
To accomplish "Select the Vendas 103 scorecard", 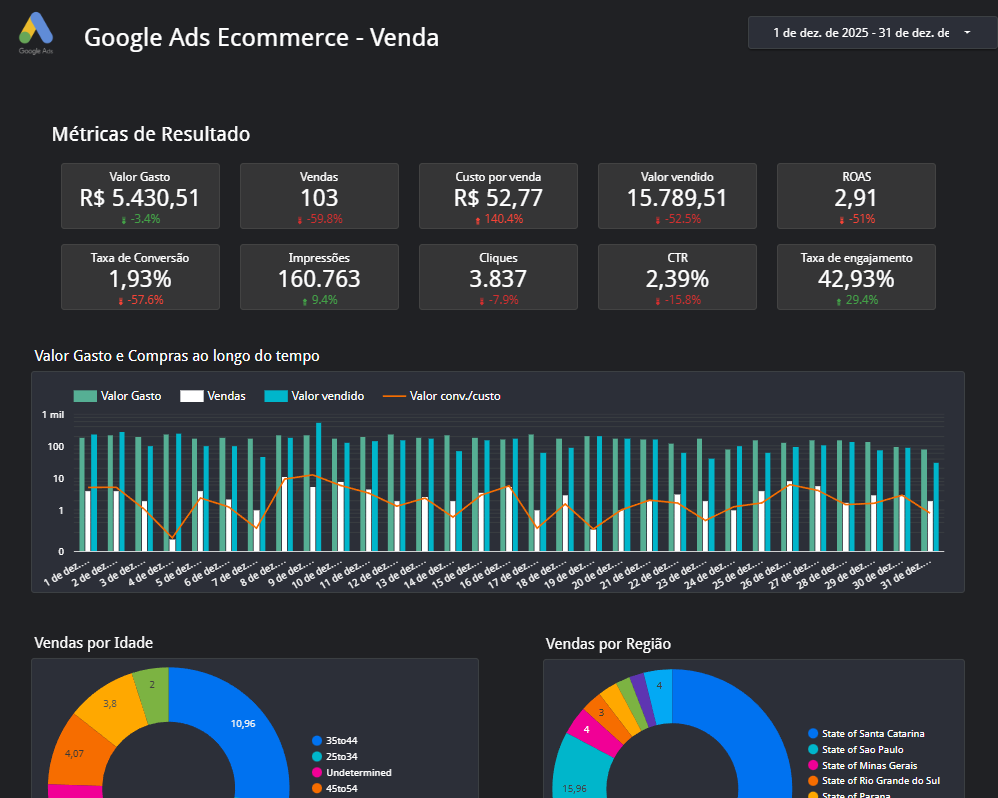I will click(319, 196).
